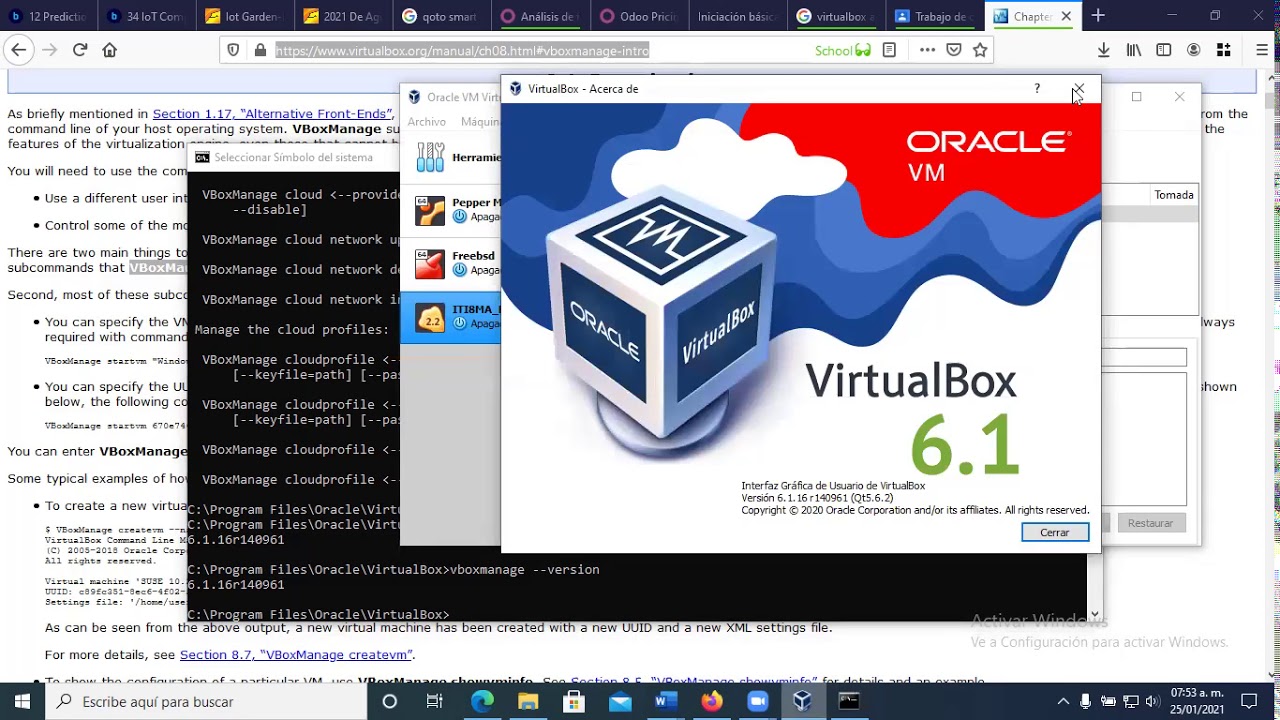Switch to '34 IoT Com' tab
1280x720 pixels.
point(147,16)
